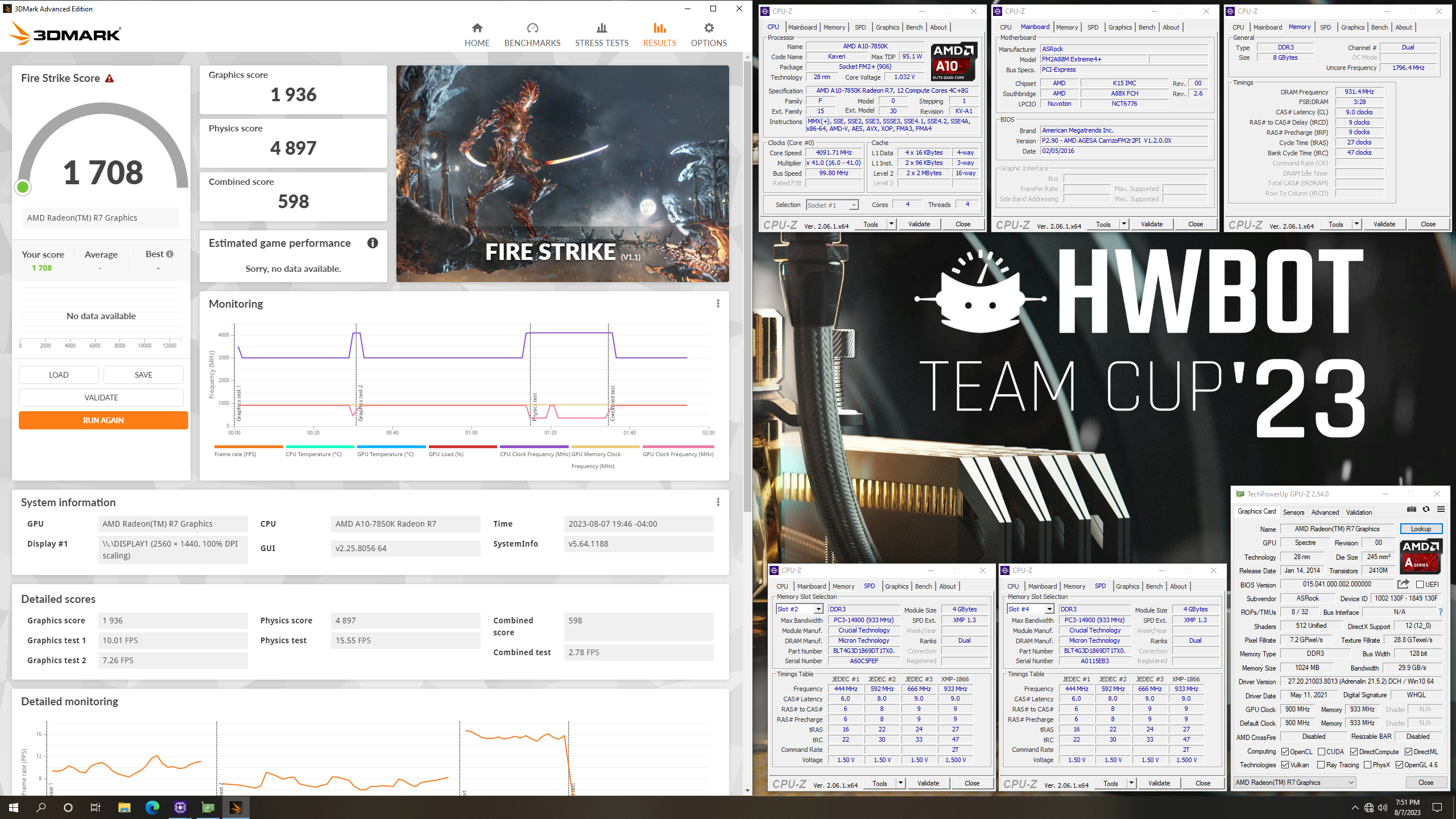Screen dimensions: 1456x819
Task: Open Tools dropdown arrow in CPU-Z CPU window
Action: tap(891, 224)
